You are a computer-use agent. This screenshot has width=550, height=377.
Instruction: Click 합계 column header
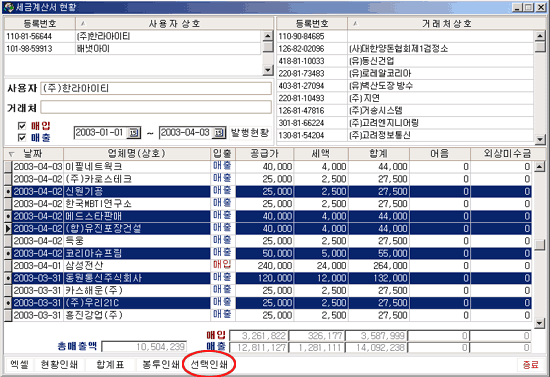pyautogui.click(x=378, y=154)
